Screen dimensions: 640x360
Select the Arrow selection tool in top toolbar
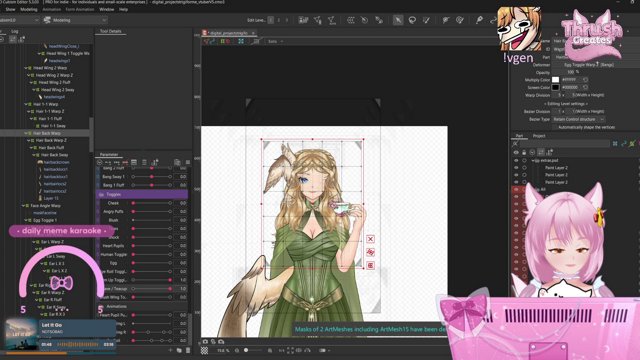click(398, 20)
